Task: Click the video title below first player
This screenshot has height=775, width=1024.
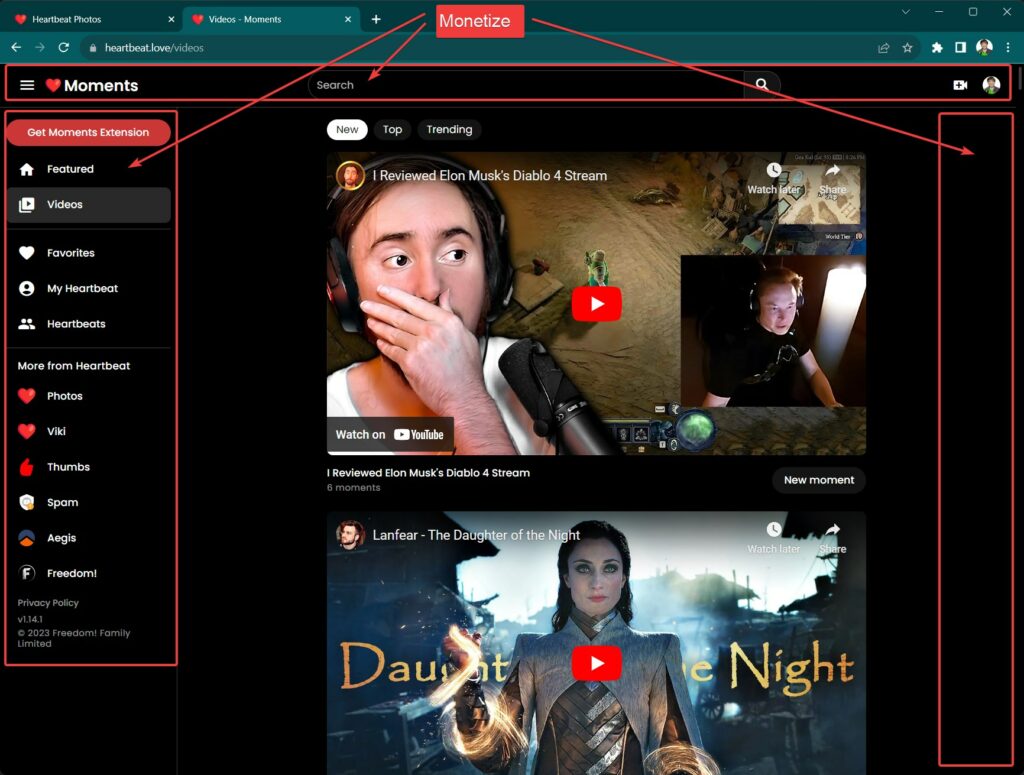Action: tap(428, 473)
